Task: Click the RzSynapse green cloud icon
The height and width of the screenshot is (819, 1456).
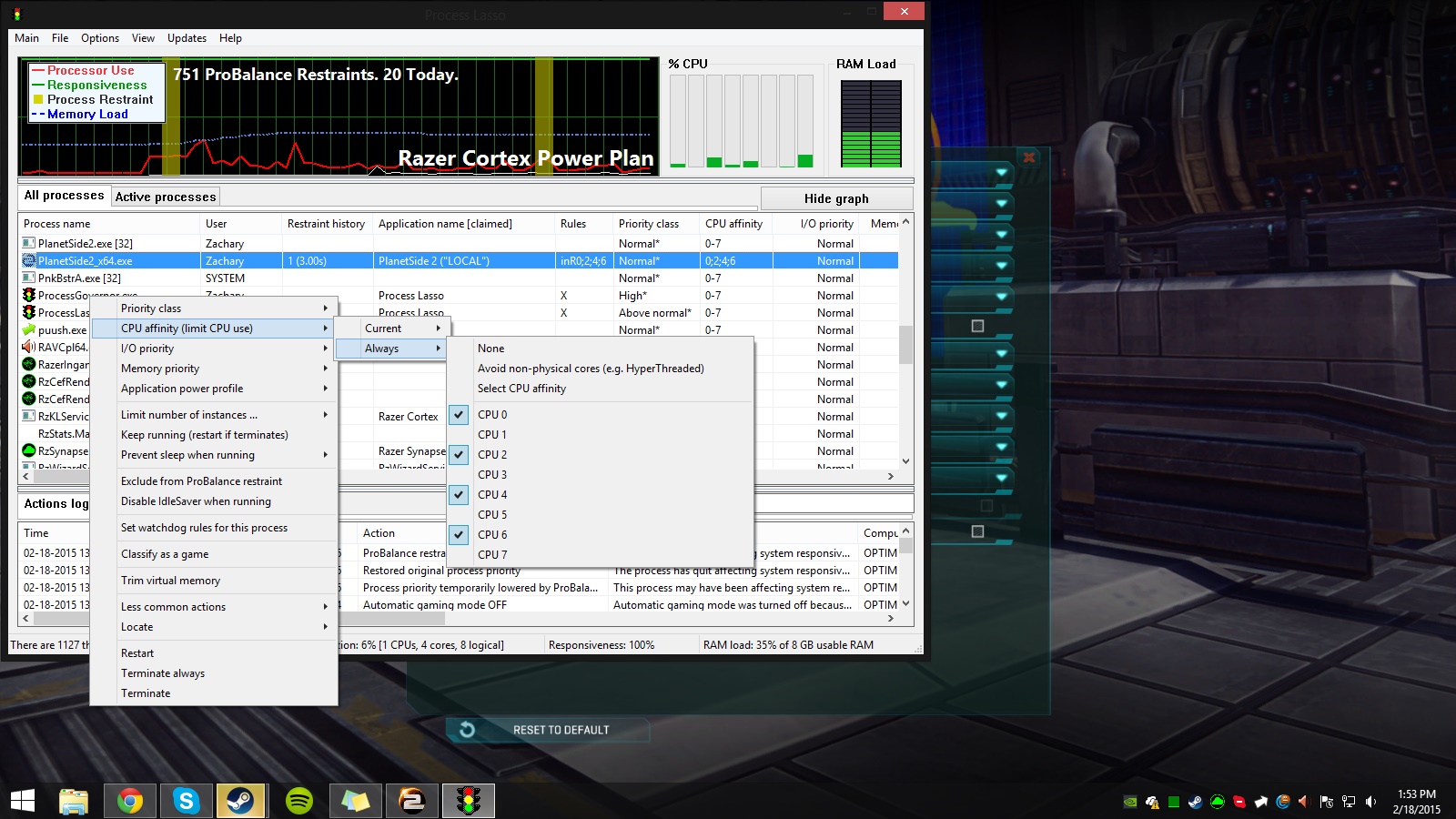Action: (x=29, y=450)
